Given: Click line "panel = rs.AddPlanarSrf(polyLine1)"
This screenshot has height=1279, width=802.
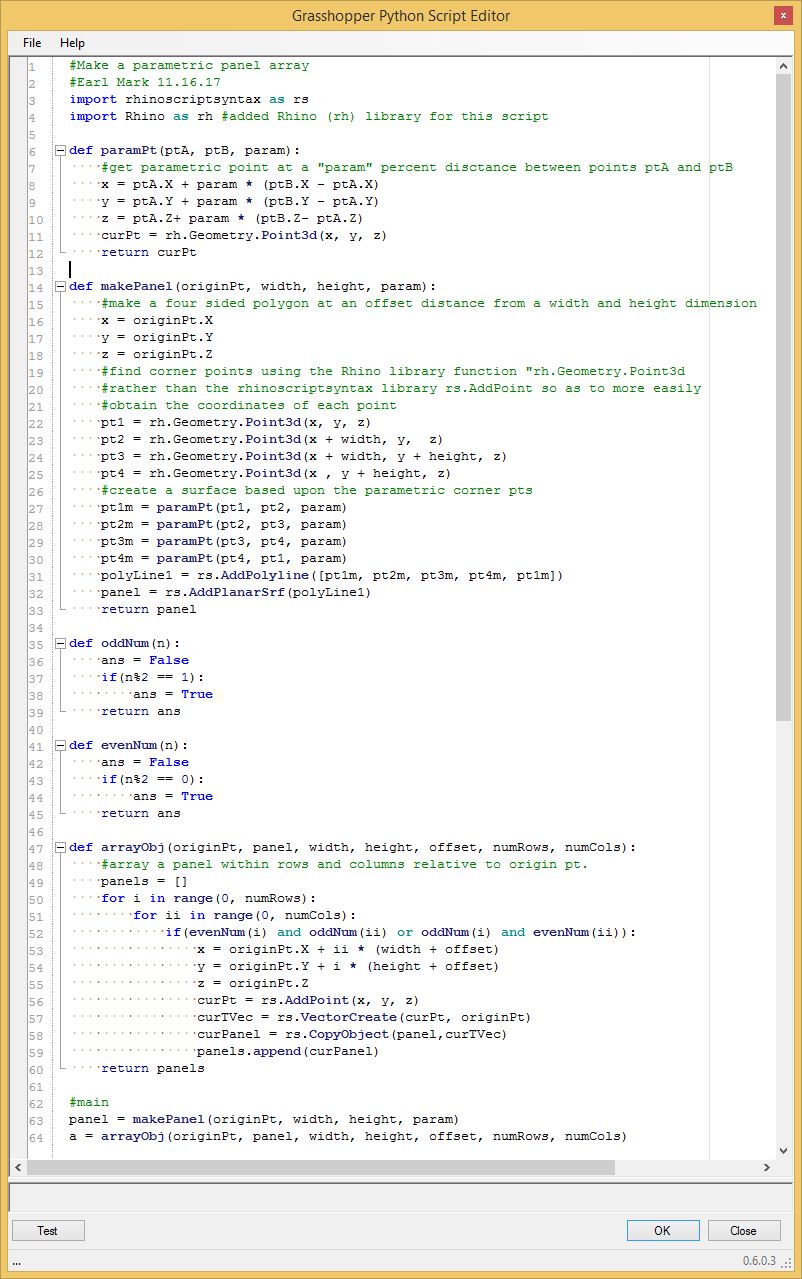Looking at the screenshot, I should (x=237, y=592).
